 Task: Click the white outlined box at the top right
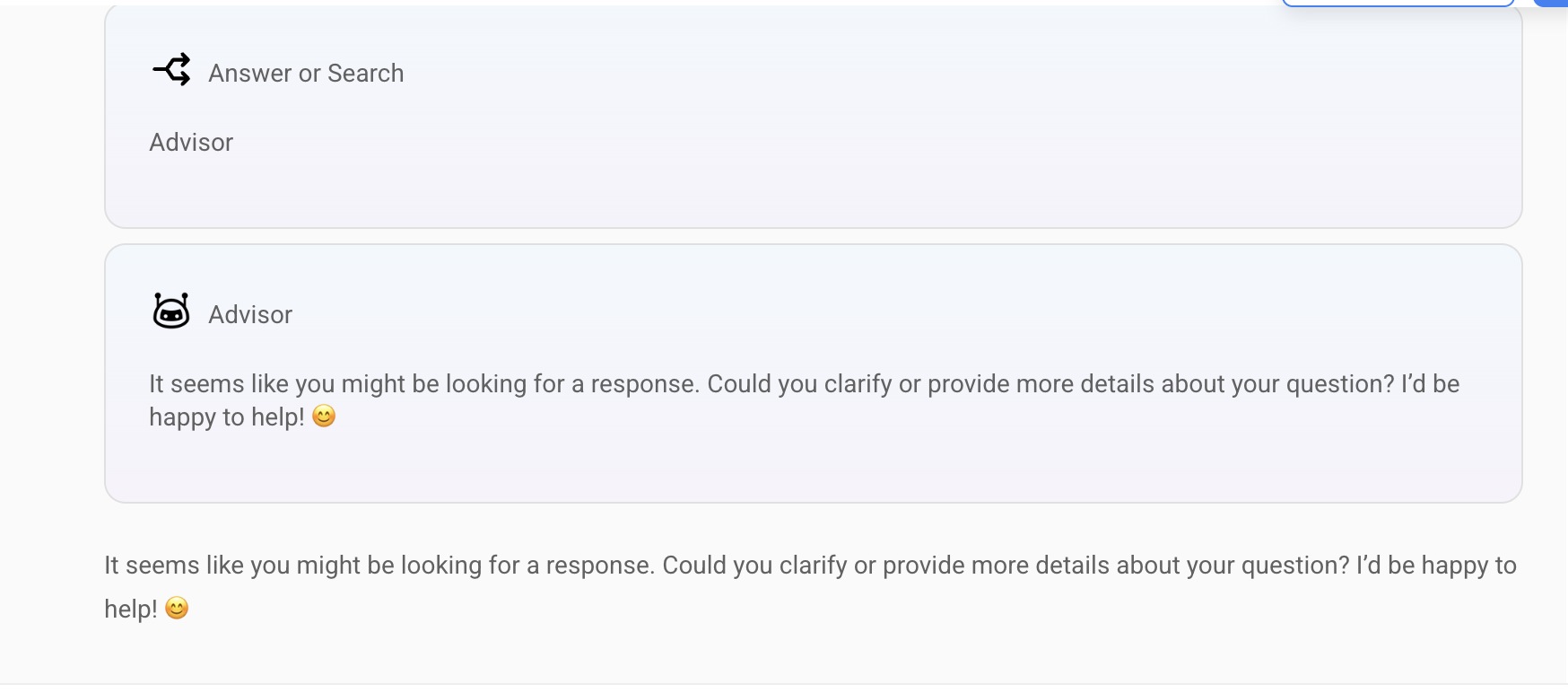tap(1398, 4)
